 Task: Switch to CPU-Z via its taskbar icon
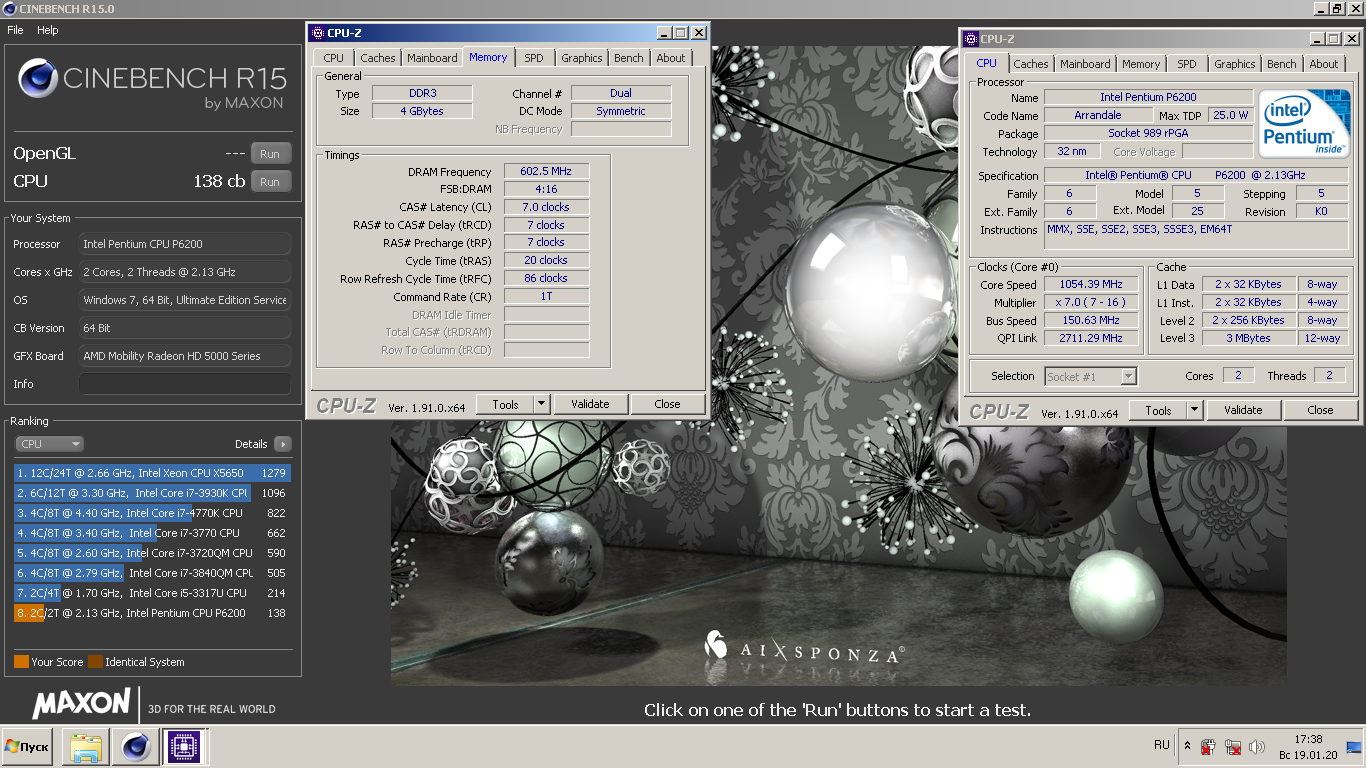[x=183, y=747]
